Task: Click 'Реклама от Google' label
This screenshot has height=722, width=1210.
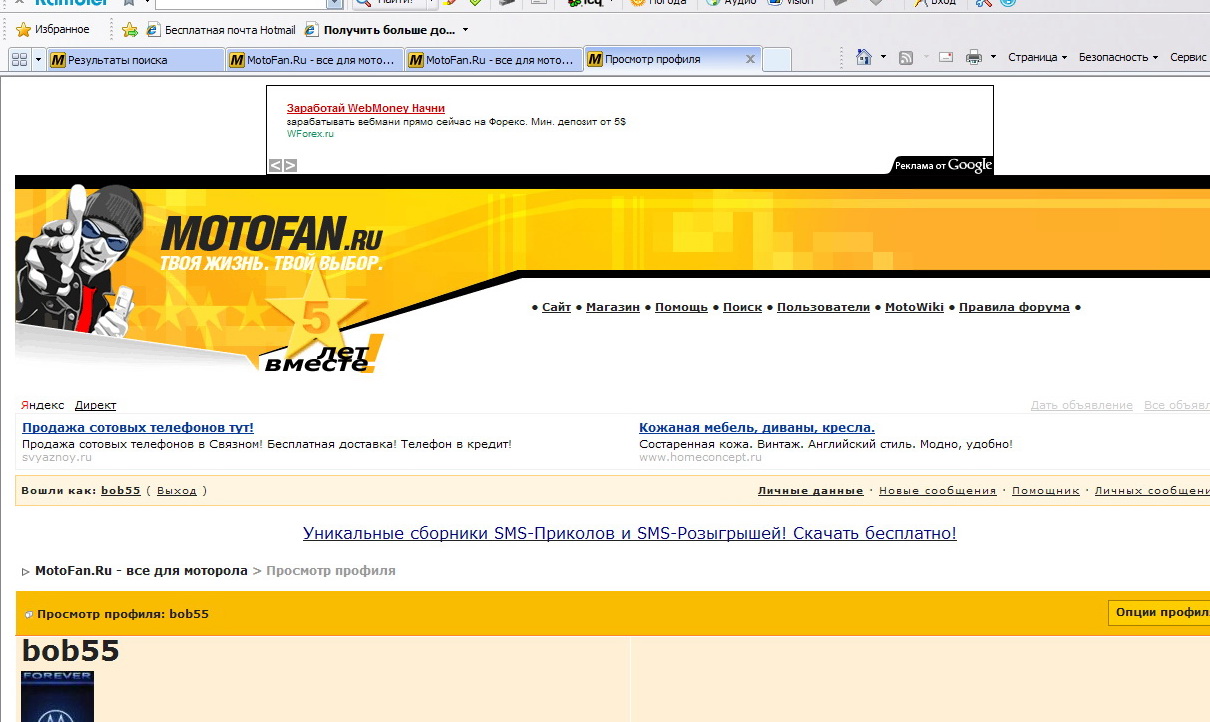Action: coord(943,165)
